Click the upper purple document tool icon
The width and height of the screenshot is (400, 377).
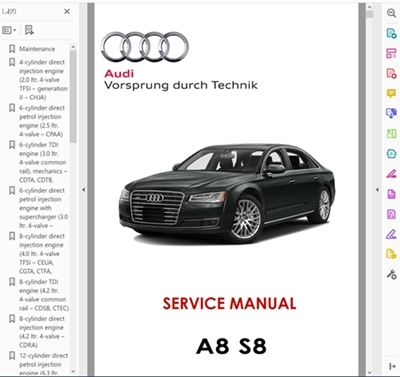pyautogui.click(x=391, y=194)
